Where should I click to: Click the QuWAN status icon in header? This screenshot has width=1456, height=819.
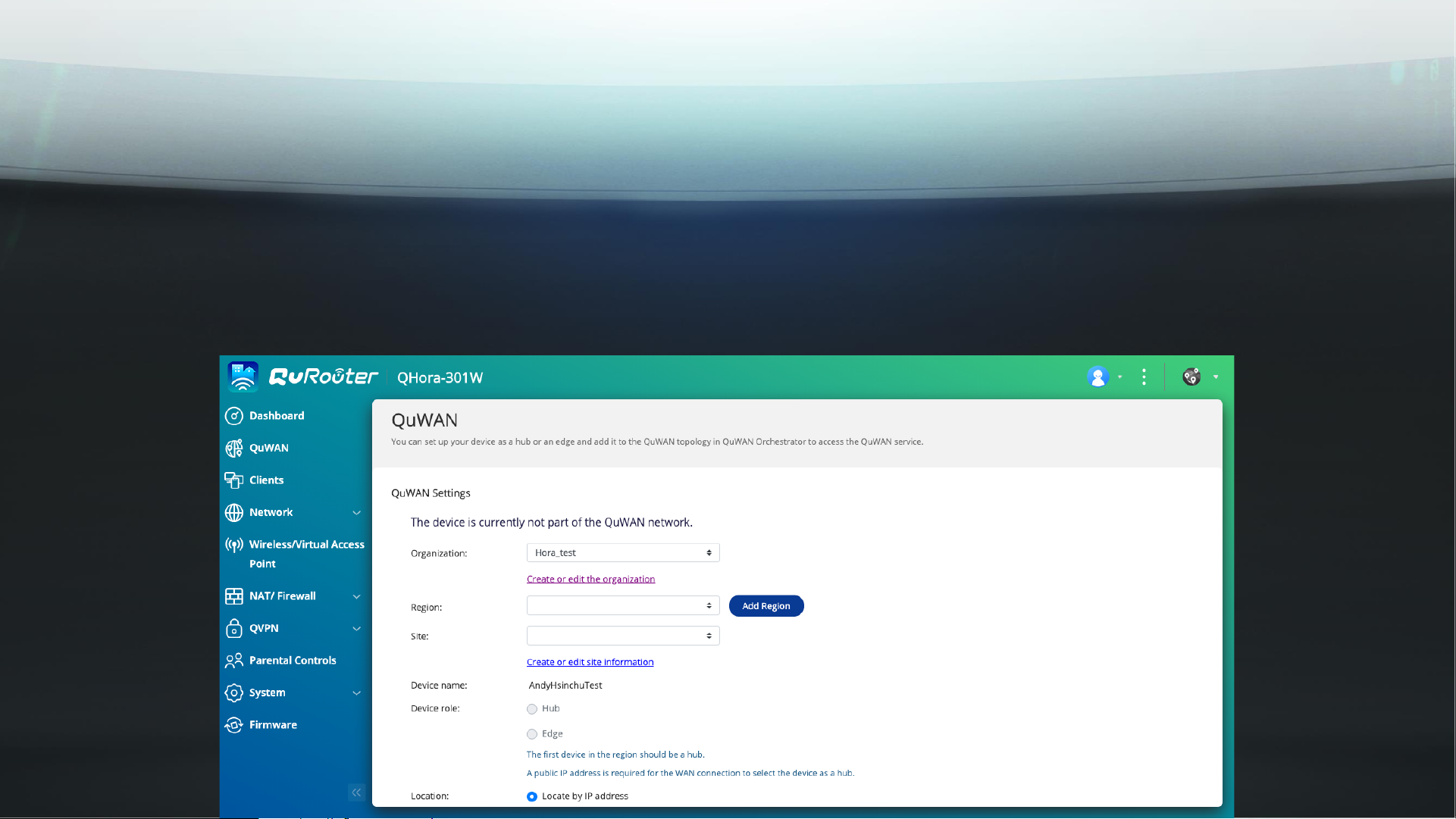(1191, 377)
